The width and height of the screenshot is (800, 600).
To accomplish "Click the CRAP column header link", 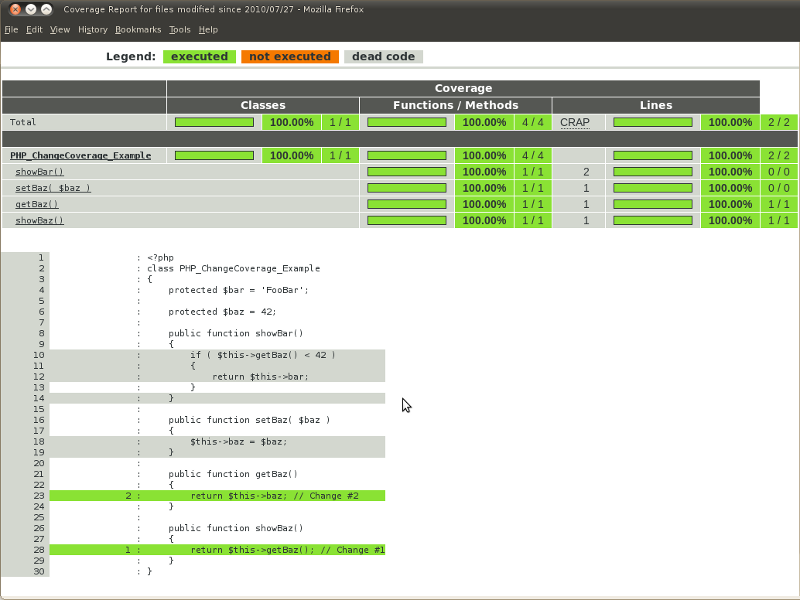I will (575, 122).
